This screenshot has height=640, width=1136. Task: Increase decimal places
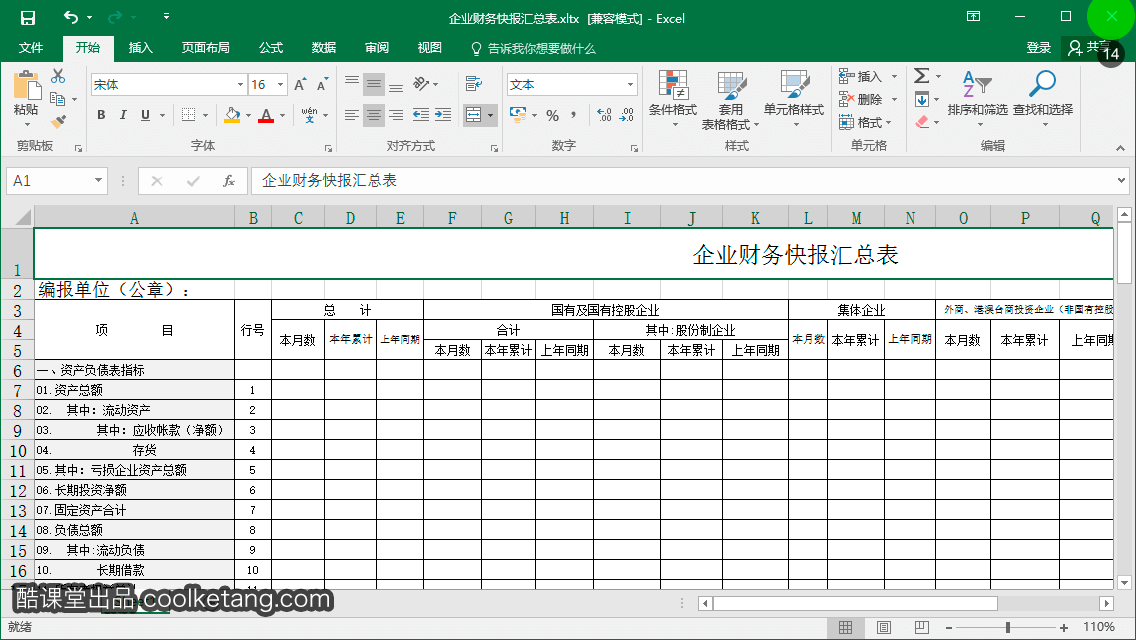pyautogui.click(x=604, y=115)
